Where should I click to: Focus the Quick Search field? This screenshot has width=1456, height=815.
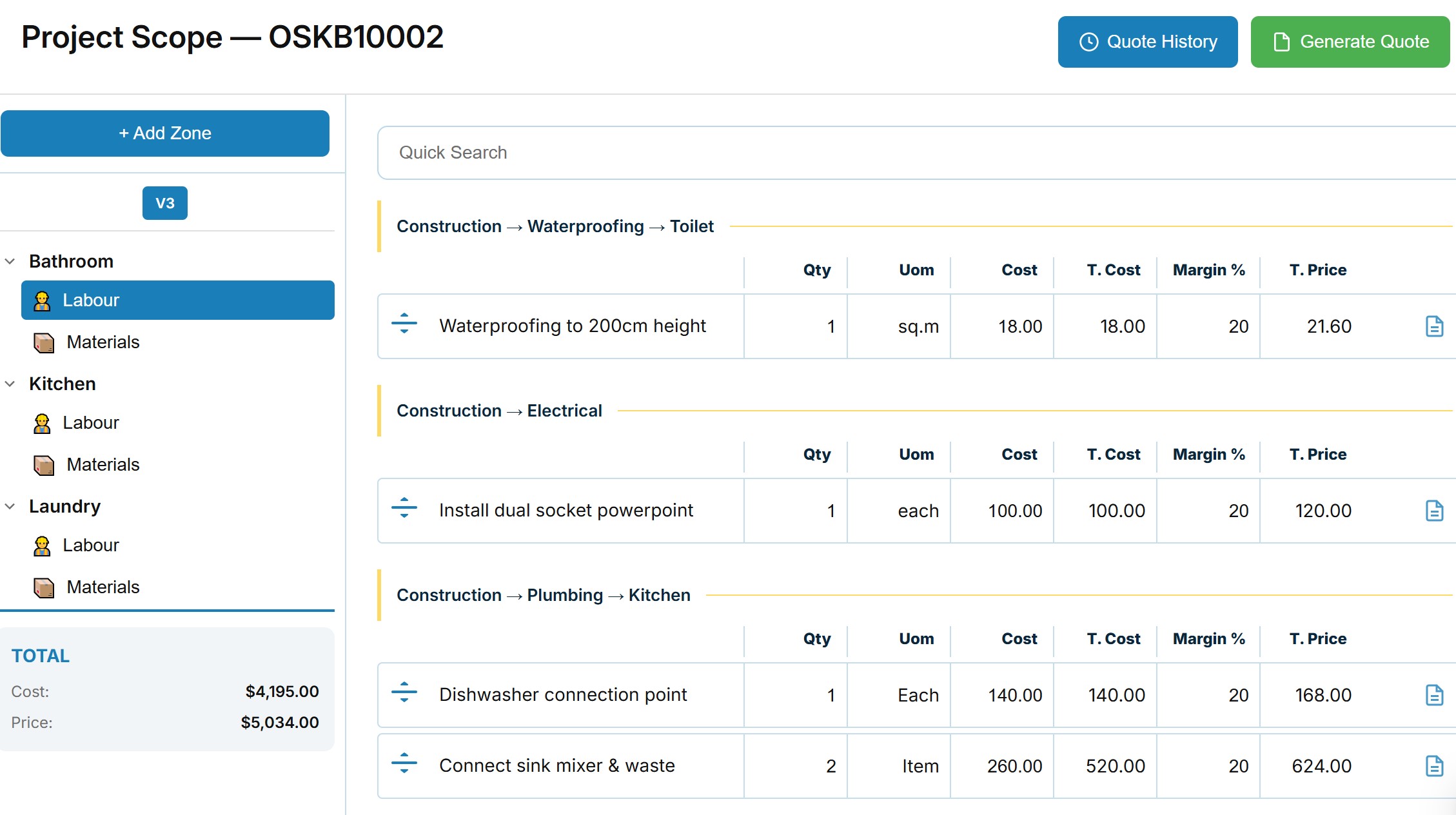pyautogui.click(x=916, y=153)
